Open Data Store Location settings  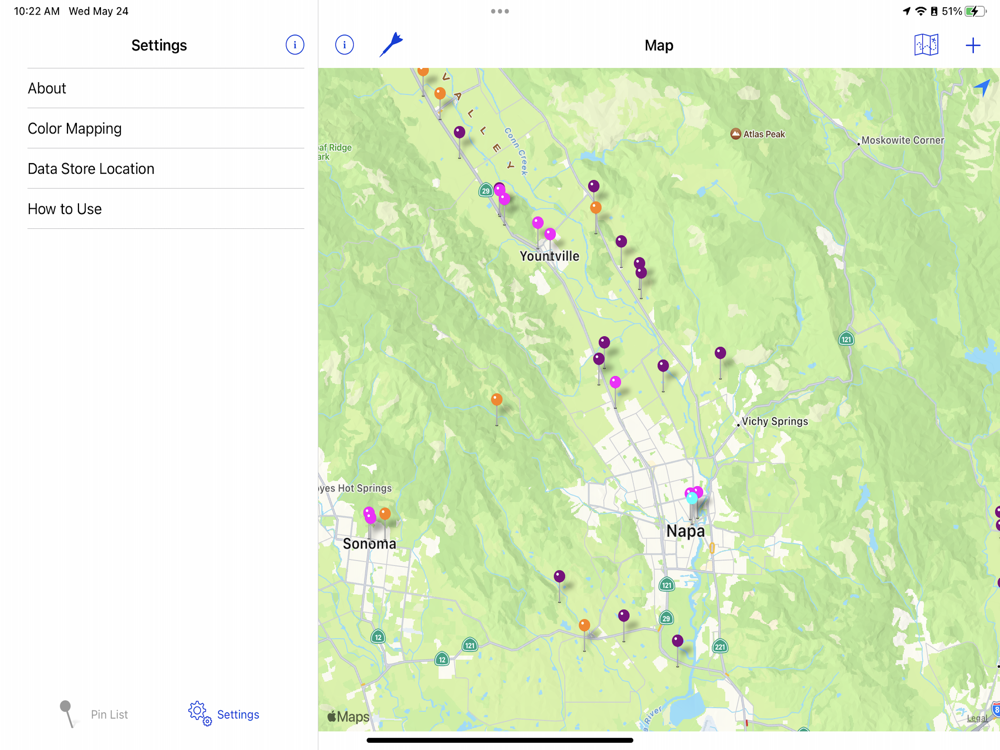166,169
